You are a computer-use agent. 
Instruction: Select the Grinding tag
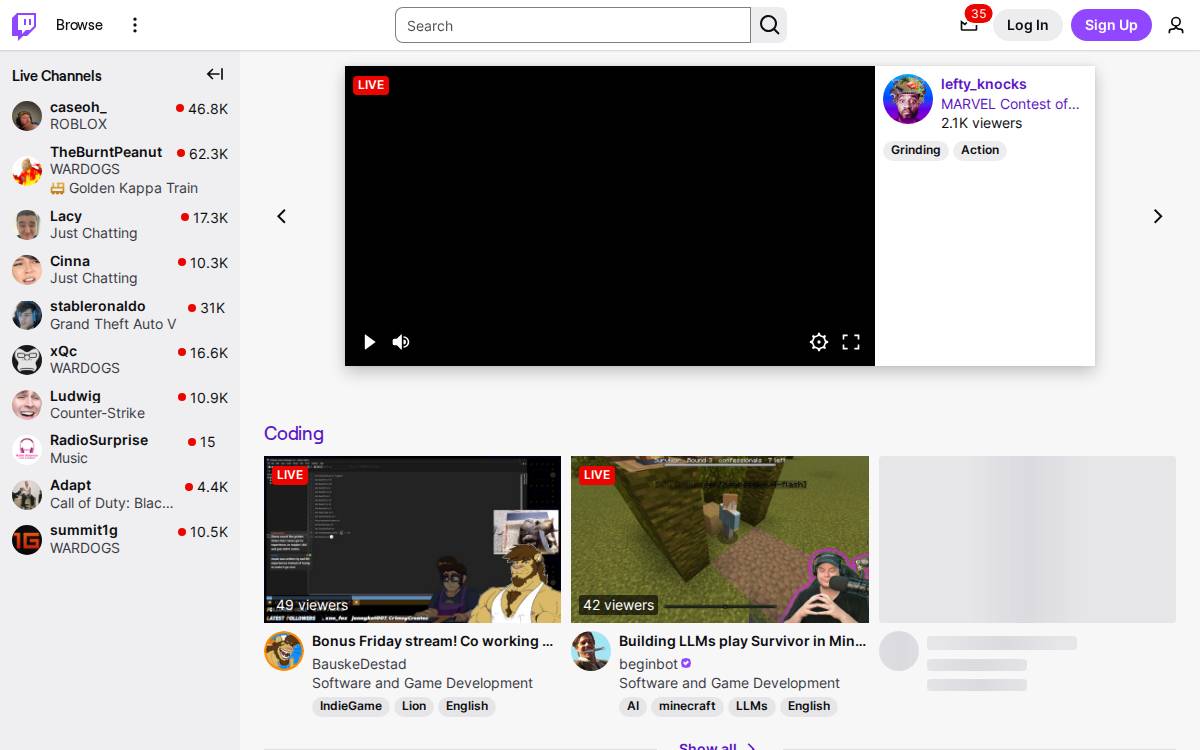point(916,150)
